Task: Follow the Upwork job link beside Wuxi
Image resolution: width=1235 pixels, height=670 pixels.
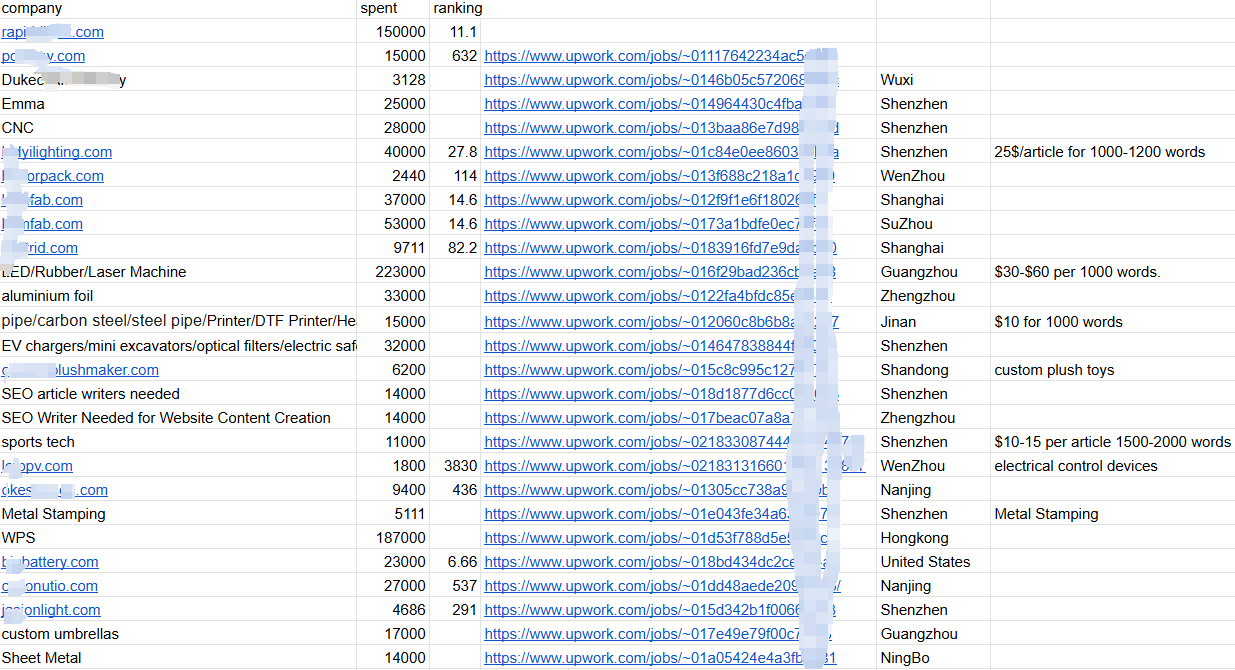Action: (661, 80)
